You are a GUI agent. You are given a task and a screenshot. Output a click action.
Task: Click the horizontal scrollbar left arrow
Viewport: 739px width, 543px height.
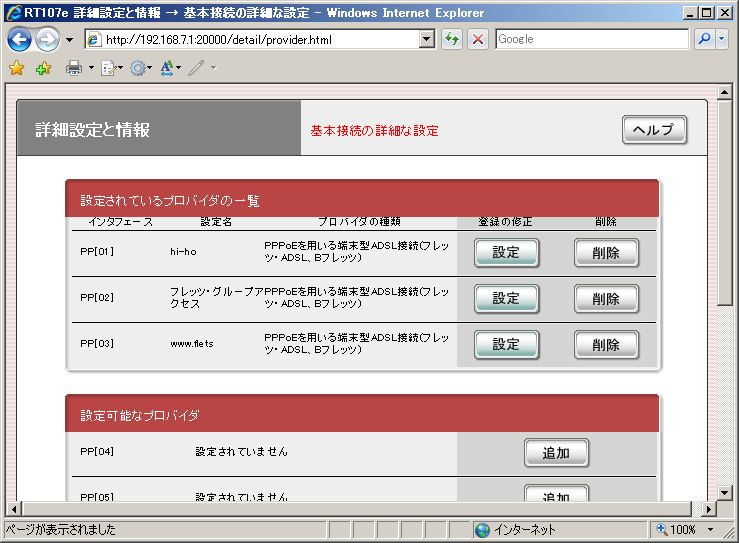click(x=15, y=509)
